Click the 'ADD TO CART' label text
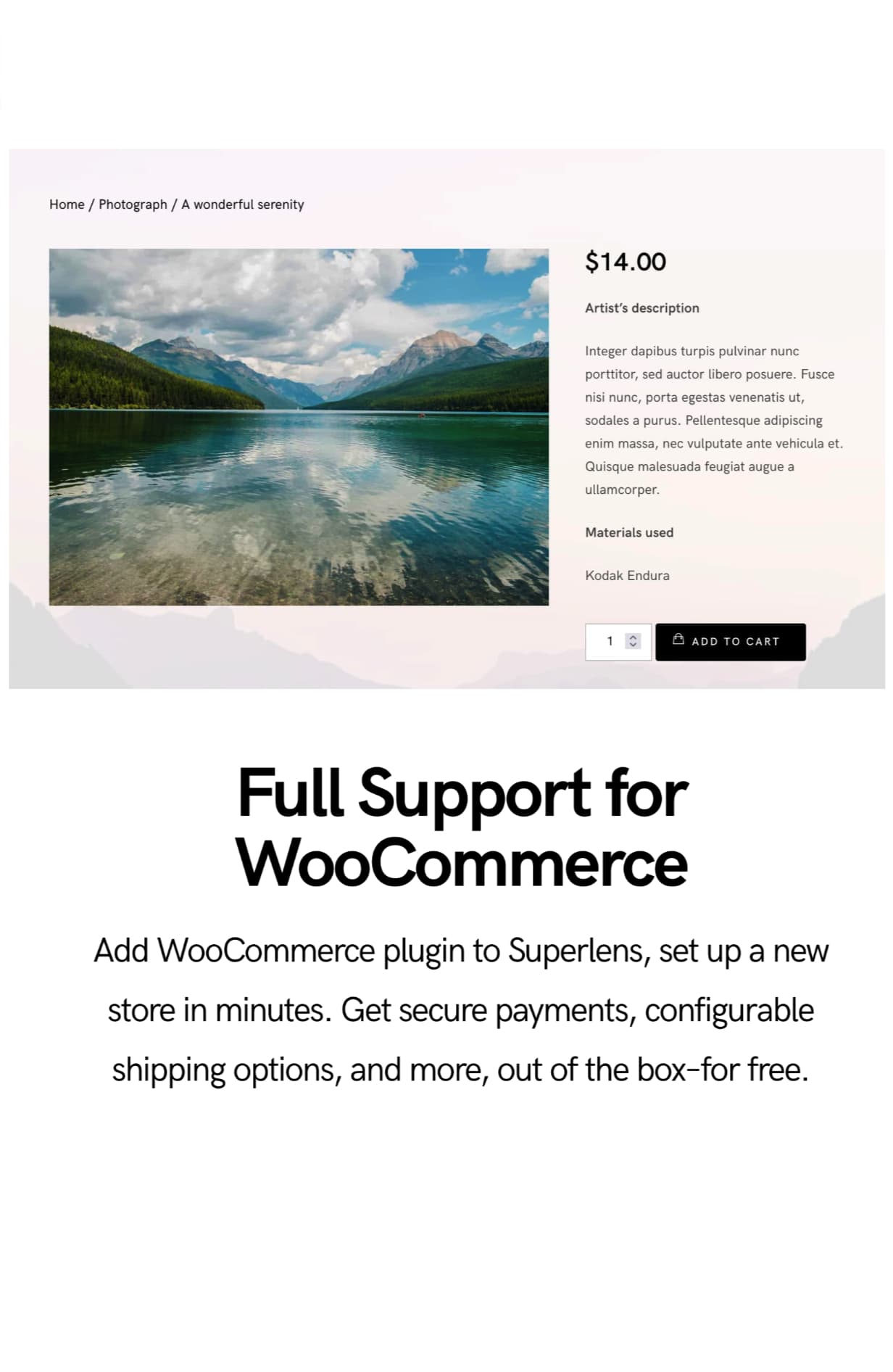893x1372 pixels. (x=736, y=642)
